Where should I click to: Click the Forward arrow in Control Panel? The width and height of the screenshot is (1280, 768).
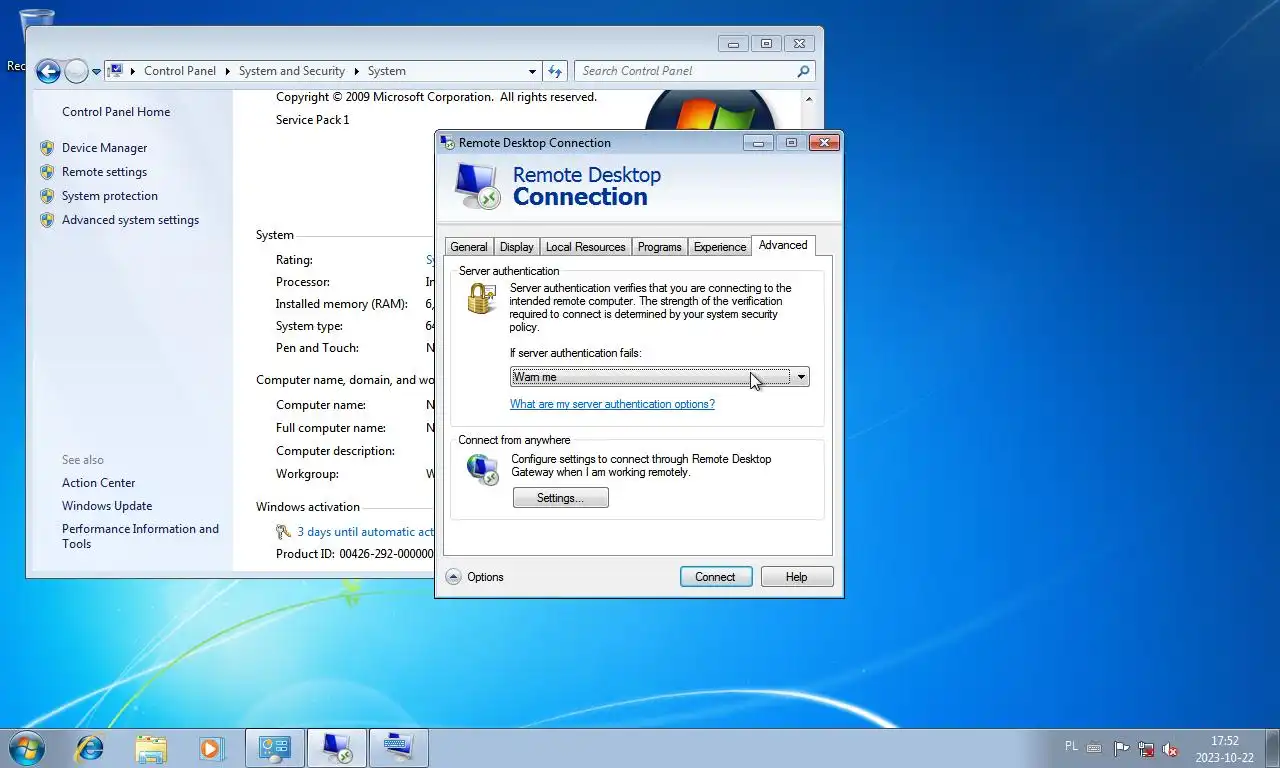pyautogui.click(x=76, y=71)
